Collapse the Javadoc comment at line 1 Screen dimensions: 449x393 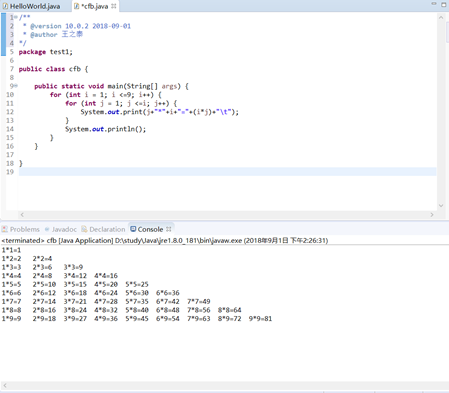click(x=16, y=17)
